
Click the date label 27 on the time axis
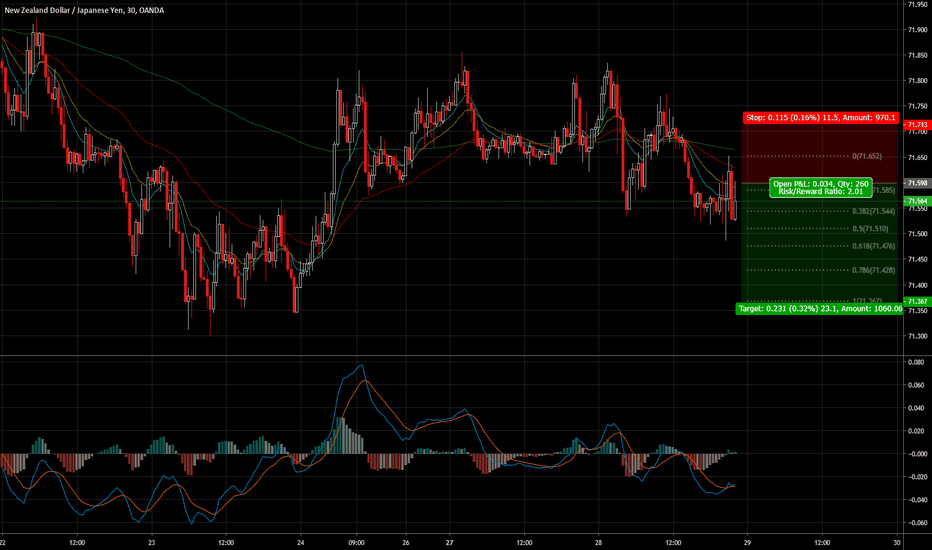click(450, 542)
